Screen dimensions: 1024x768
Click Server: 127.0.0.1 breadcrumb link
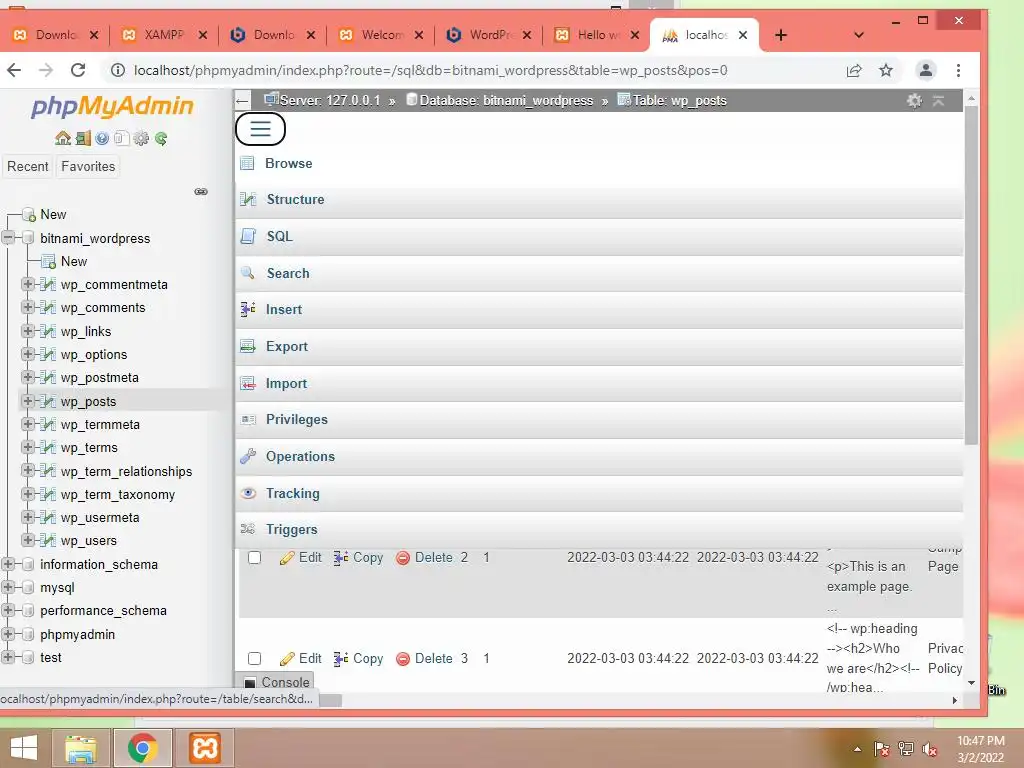(329, 101)
